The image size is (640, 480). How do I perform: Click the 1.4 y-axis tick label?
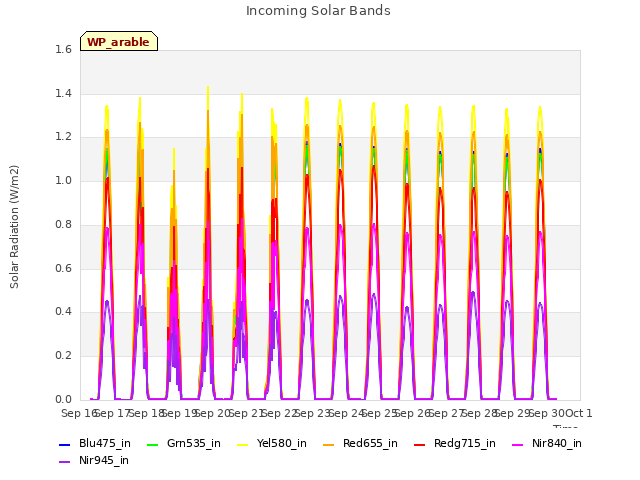pos(63,93)
